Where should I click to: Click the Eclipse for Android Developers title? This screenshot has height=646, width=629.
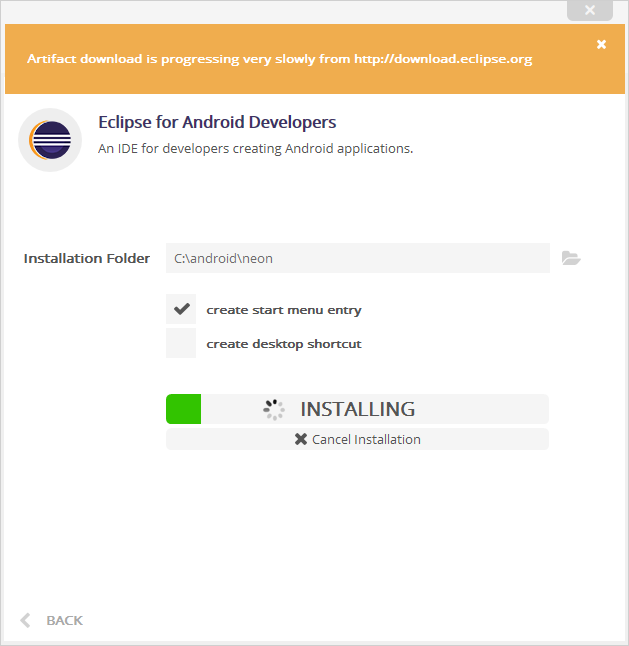click(217, 122)
